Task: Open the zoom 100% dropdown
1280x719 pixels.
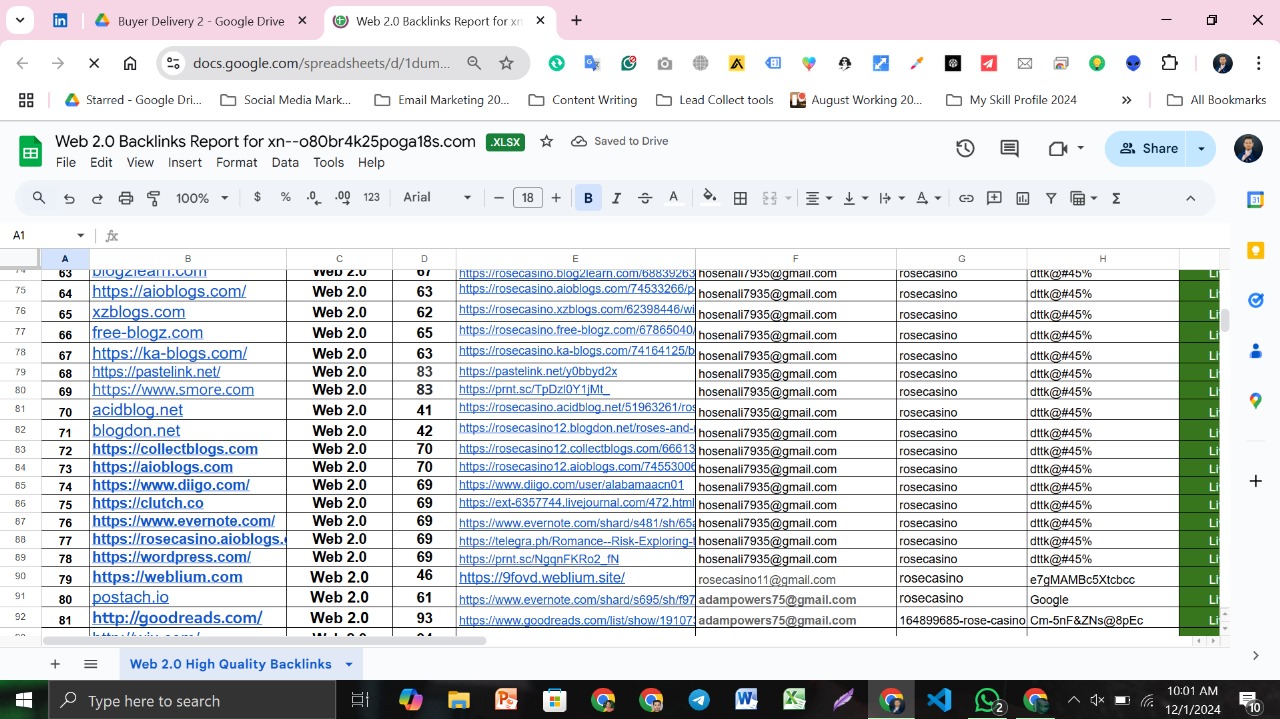Action: pyautogui.click(x=202, y=198)
